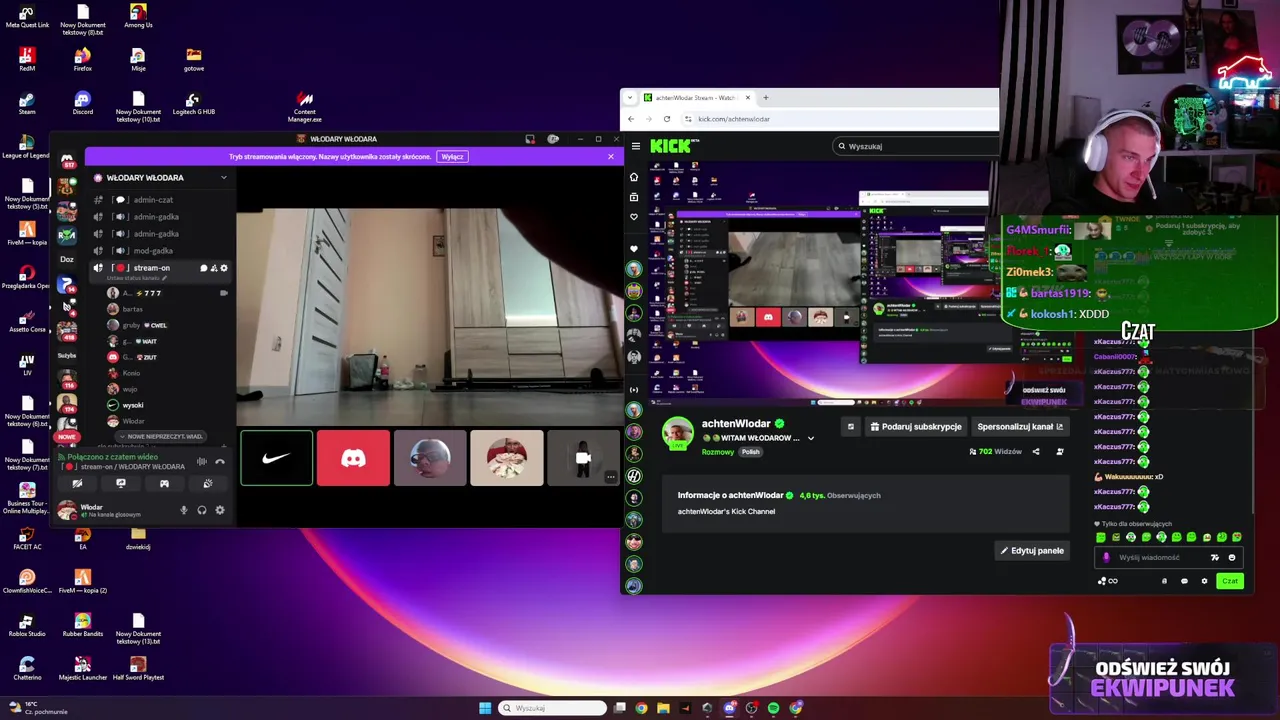
Task: Select the red Discord logo video tile
Action: (x=353, y=458)
